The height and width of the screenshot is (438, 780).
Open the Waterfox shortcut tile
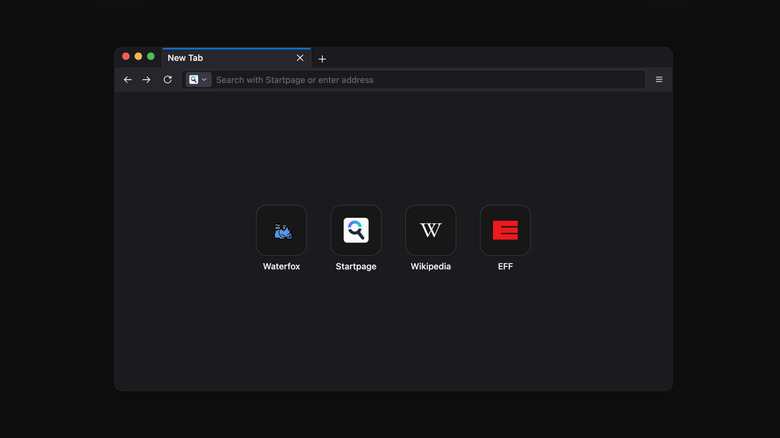[x=282, y=230]
